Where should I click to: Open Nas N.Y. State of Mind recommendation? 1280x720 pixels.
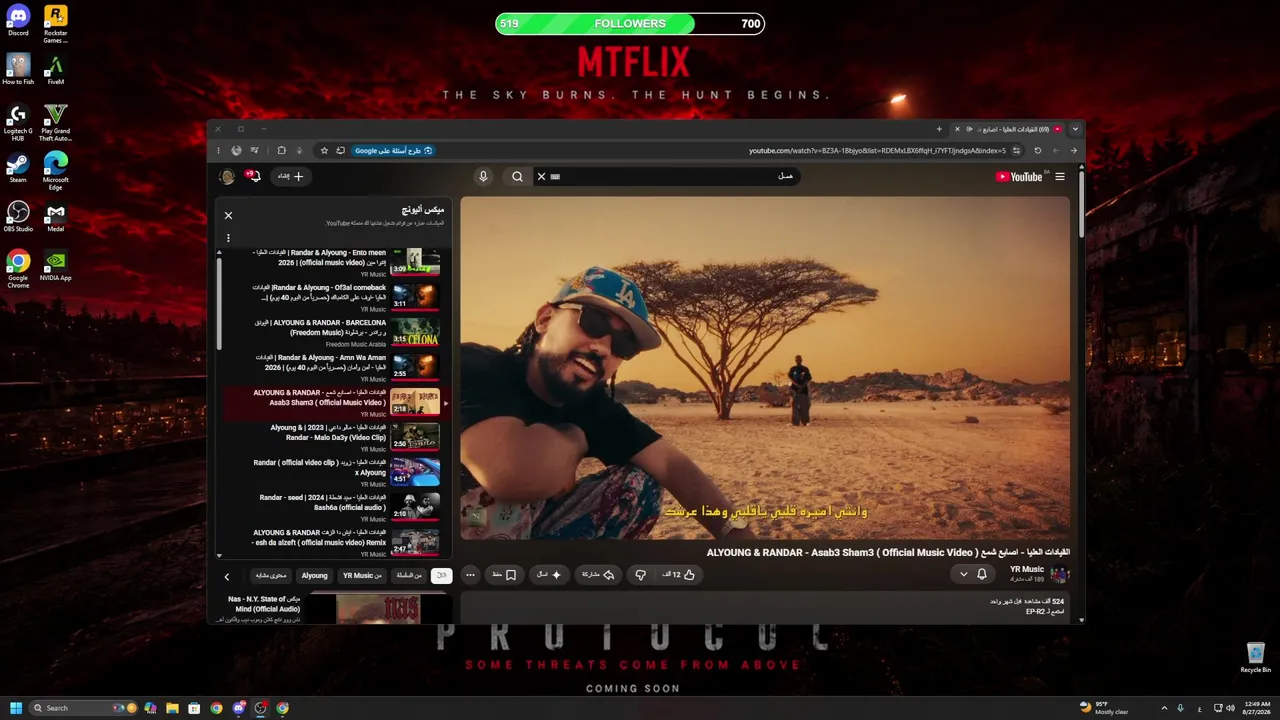(x=333, y=608)
